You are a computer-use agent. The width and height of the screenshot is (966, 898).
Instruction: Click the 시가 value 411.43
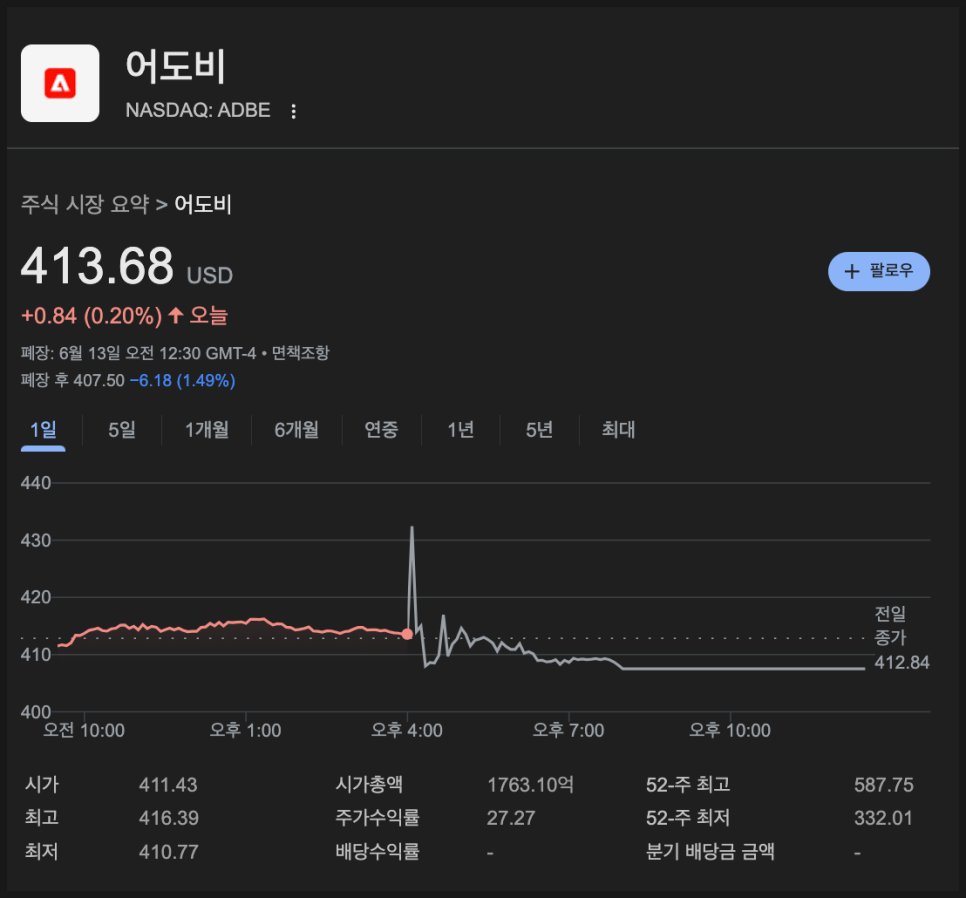pos(168,785)
